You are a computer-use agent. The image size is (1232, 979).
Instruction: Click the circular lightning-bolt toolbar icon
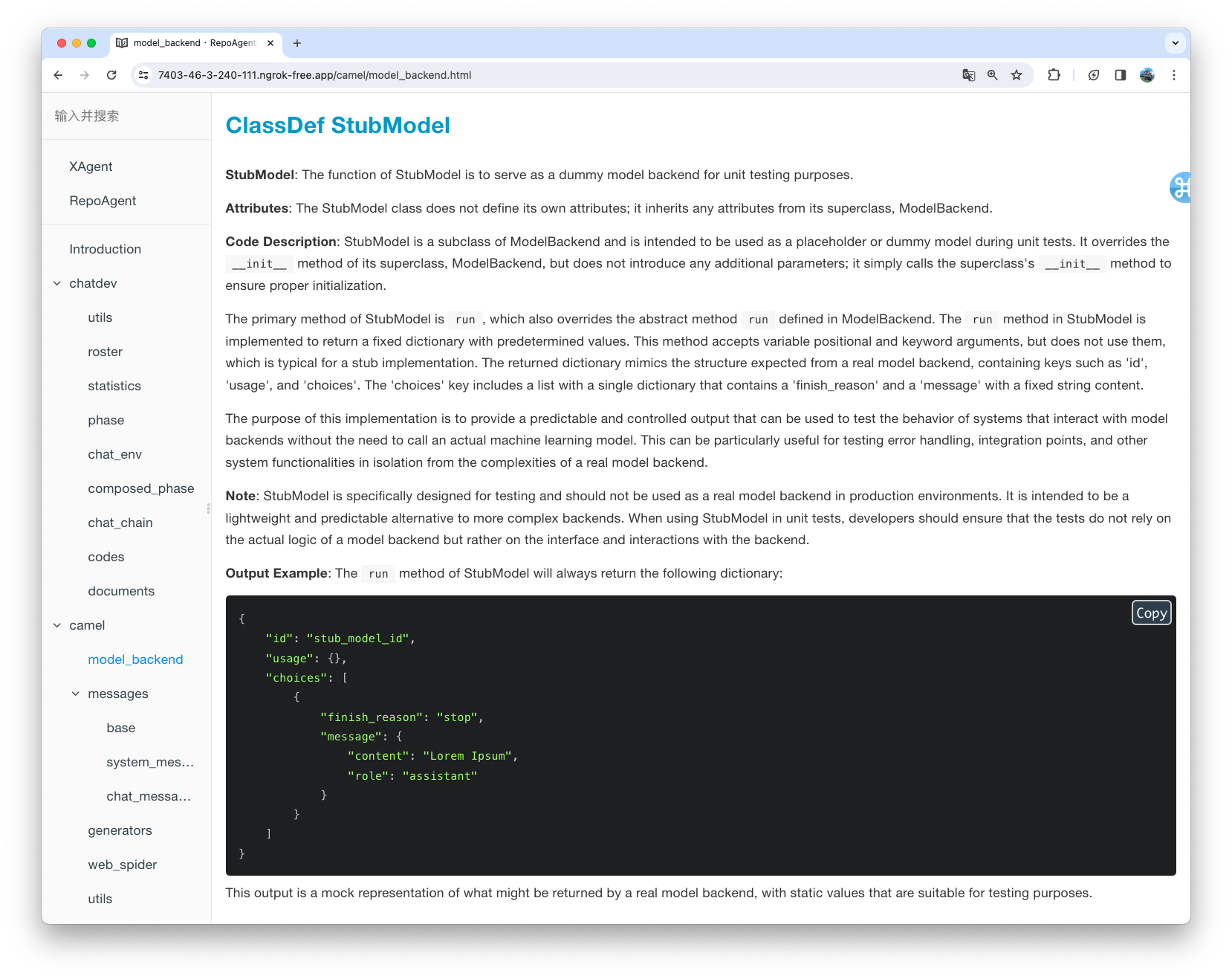coord(1094,75)
